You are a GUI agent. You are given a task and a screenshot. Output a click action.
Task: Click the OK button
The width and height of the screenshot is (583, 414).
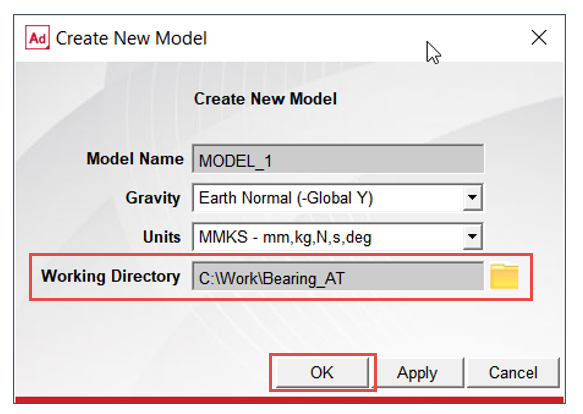click(322, 372)
